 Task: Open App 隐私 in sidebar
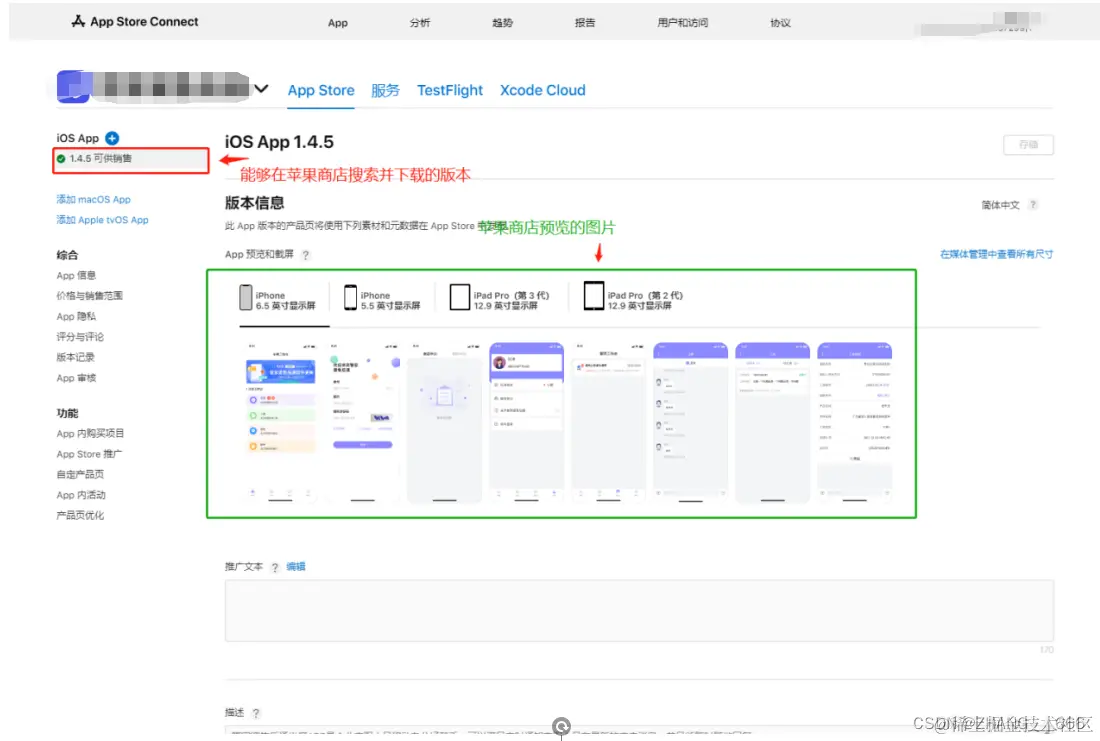[76, 316]
